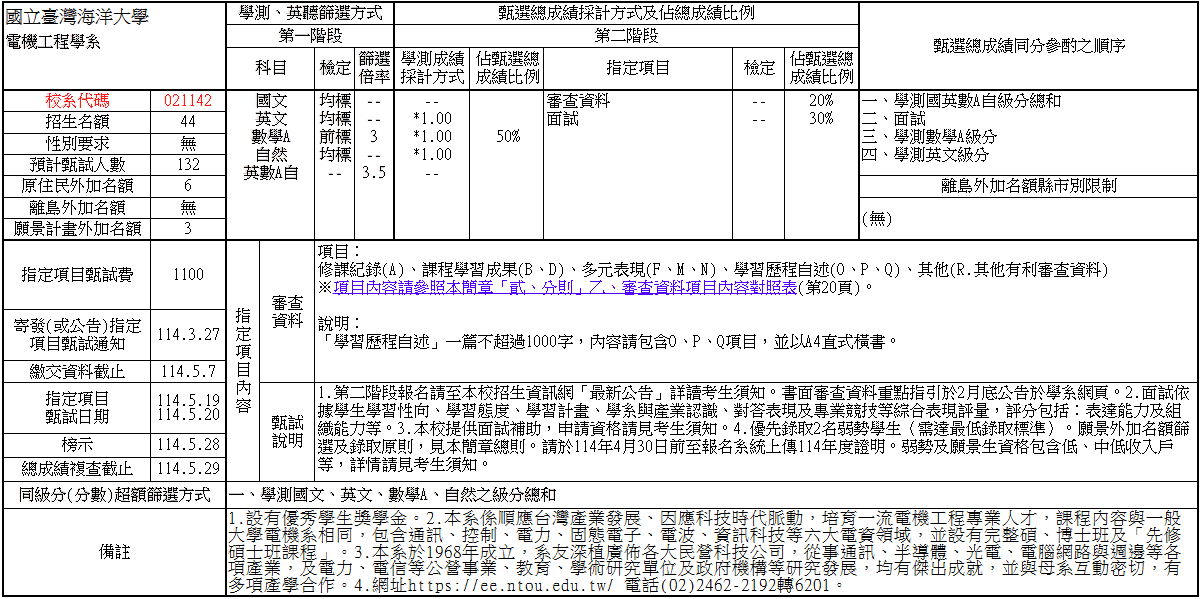The height and width of the screenshot is (599, 1200).
Task: Select the admission quota value 44
Action: click(x=188, y=122)
